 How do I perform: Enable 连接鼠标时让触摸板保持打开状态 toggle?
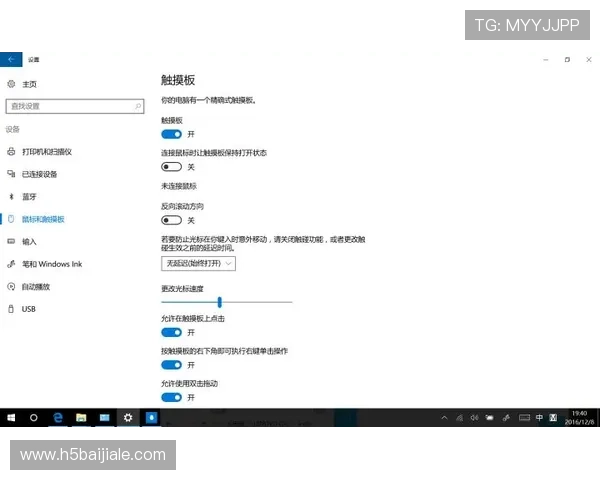(171, 167)
